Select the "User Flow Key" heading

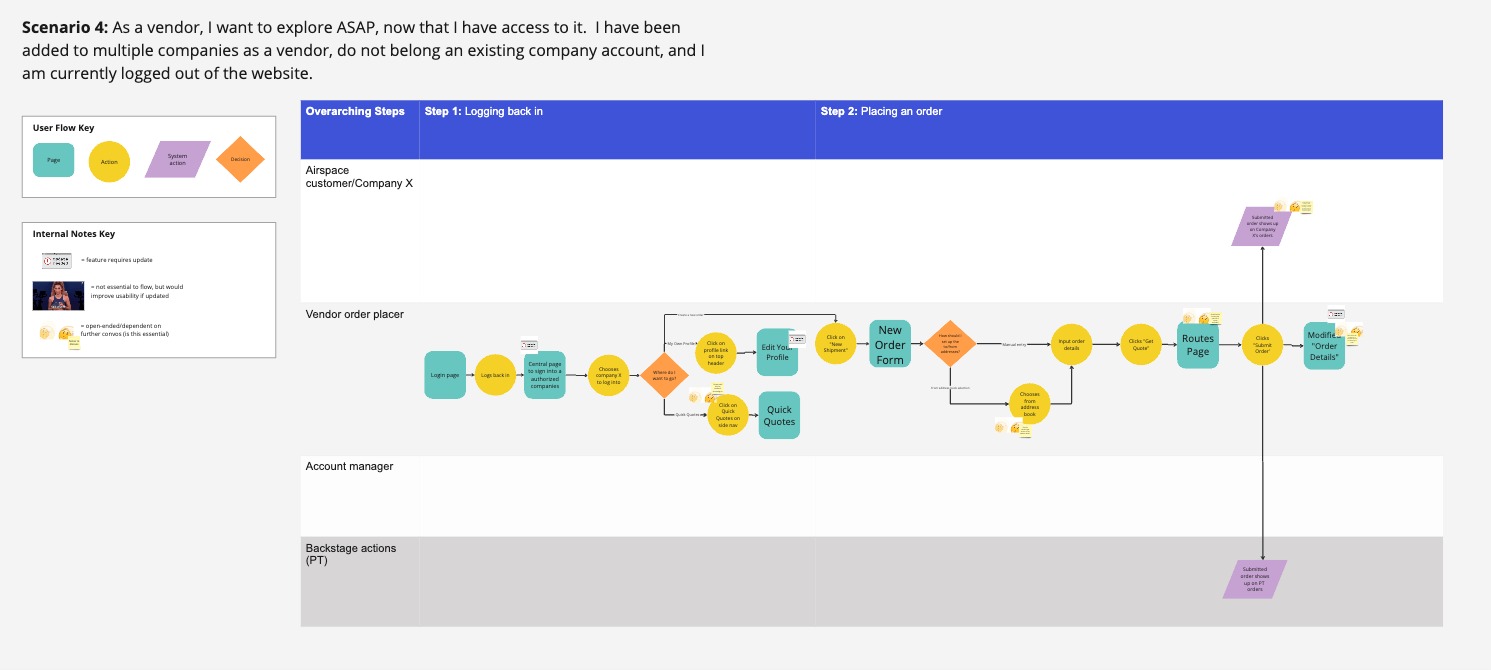tap(64, 128)
